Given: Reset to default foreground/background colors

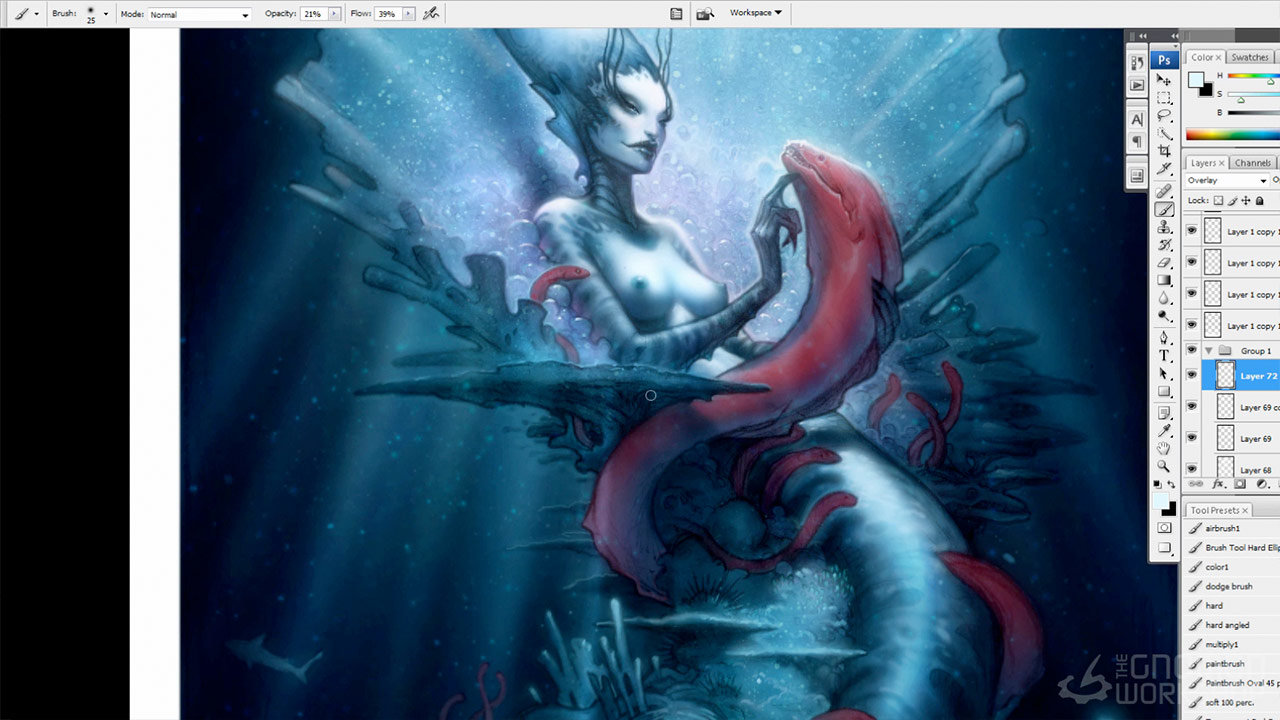Looking at the screenshot, I should pyautogui.click(x=1158, y=485).
